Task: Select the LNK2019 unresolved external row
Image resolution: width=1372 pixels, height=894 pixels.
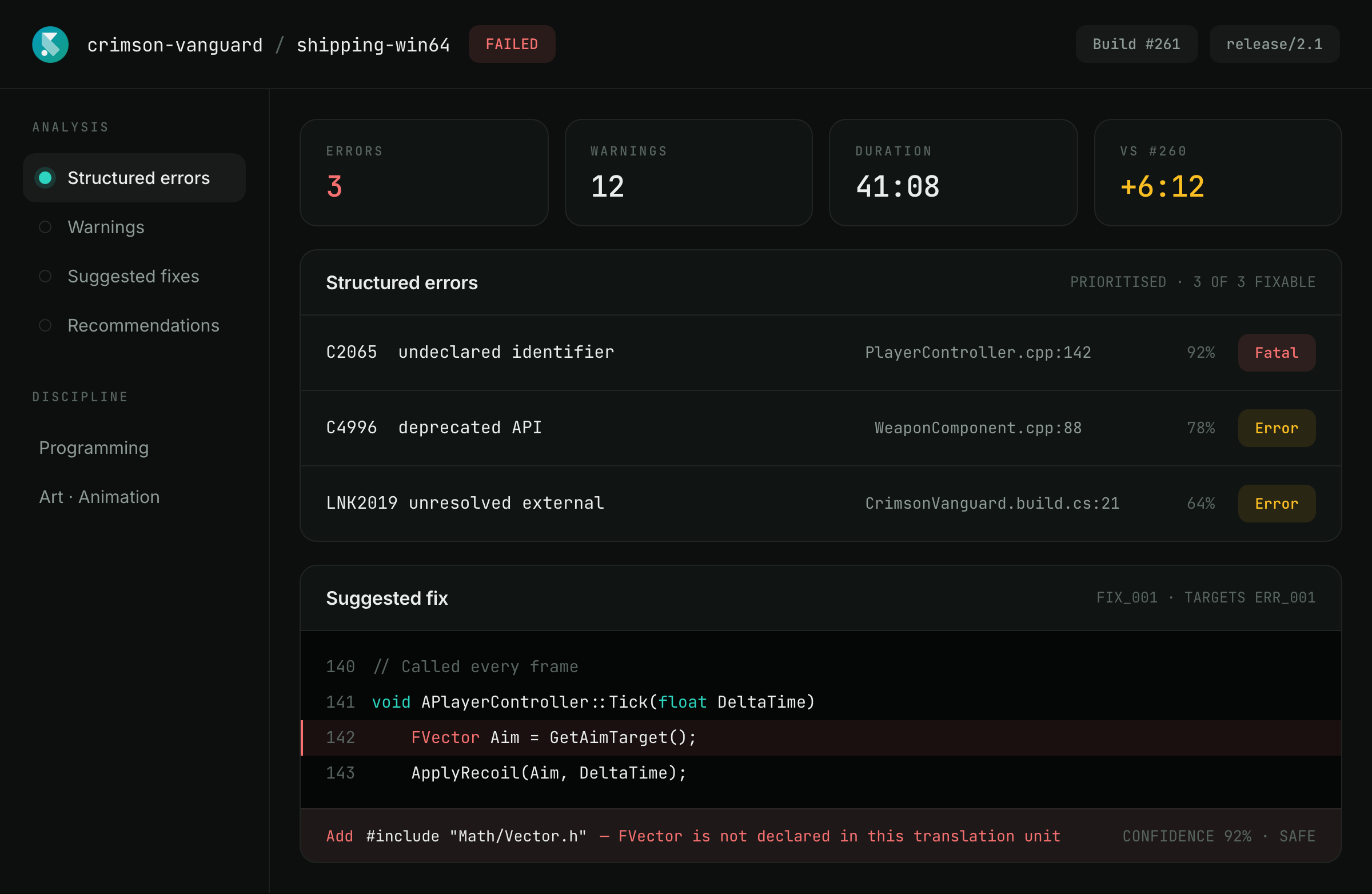Action: (x=821, y=504)
